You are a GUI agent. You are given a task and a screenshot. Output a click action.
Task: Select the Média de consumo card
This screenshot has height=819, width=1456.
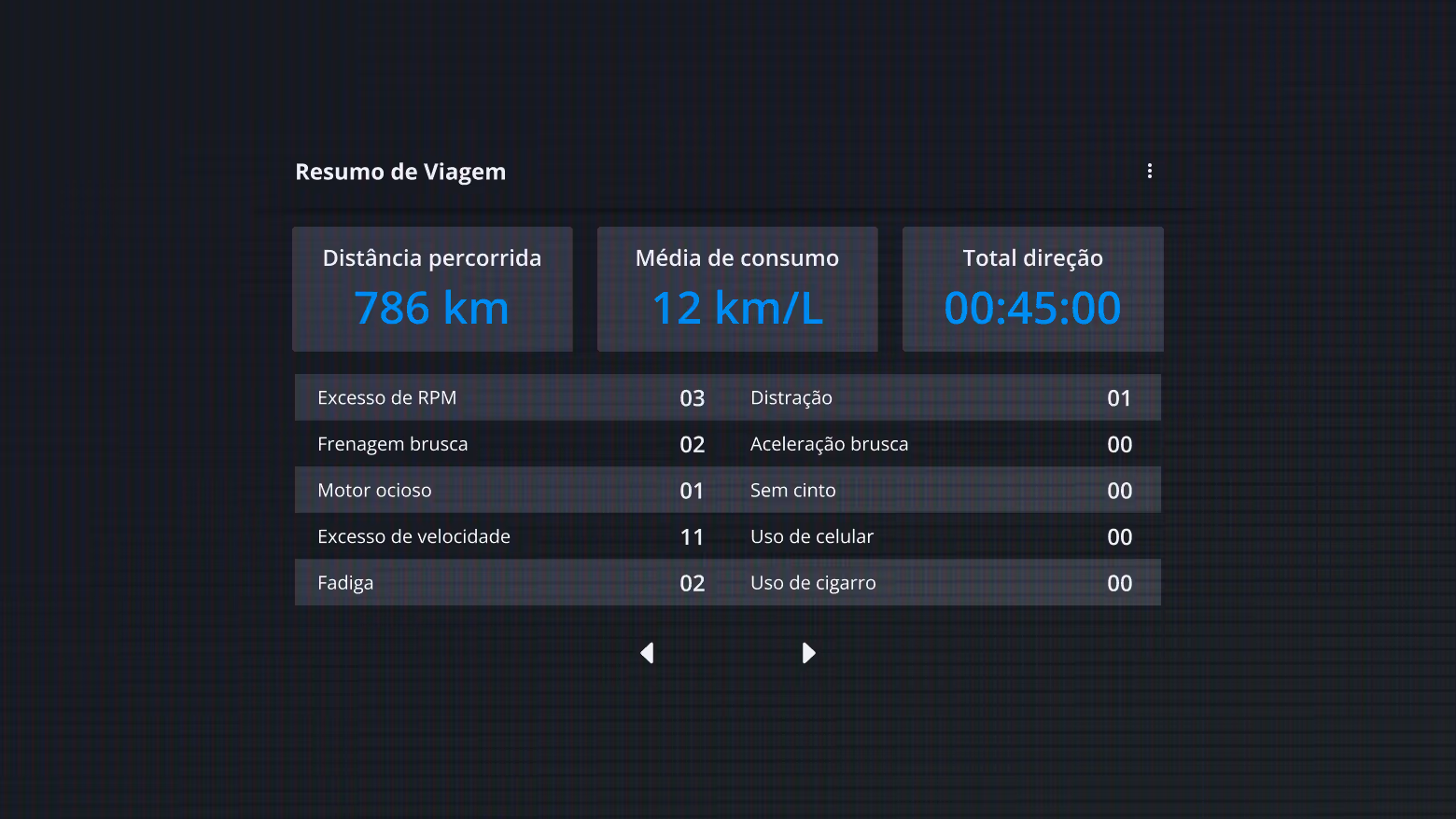(x=736, y=288)
